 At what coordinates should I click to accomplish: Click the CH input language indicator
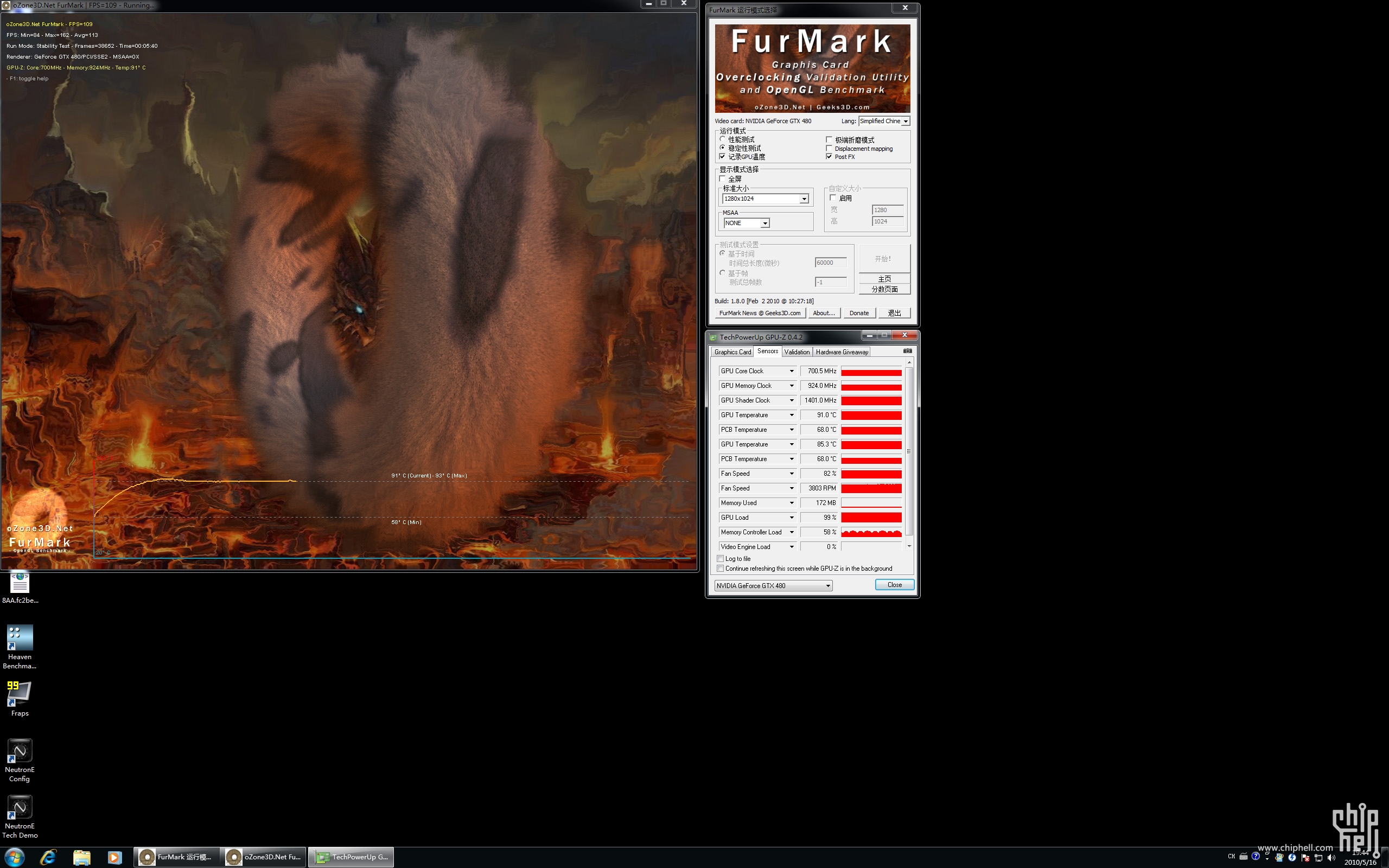point(1231,857)
